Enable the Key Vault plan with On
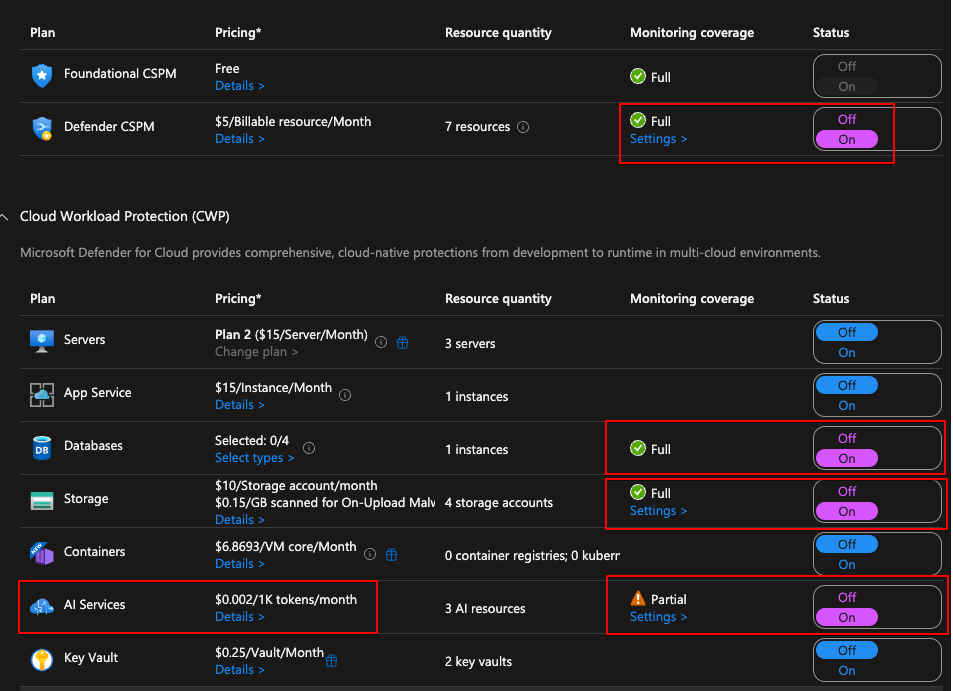Screen dimensions: 953x691 point(846,670)
